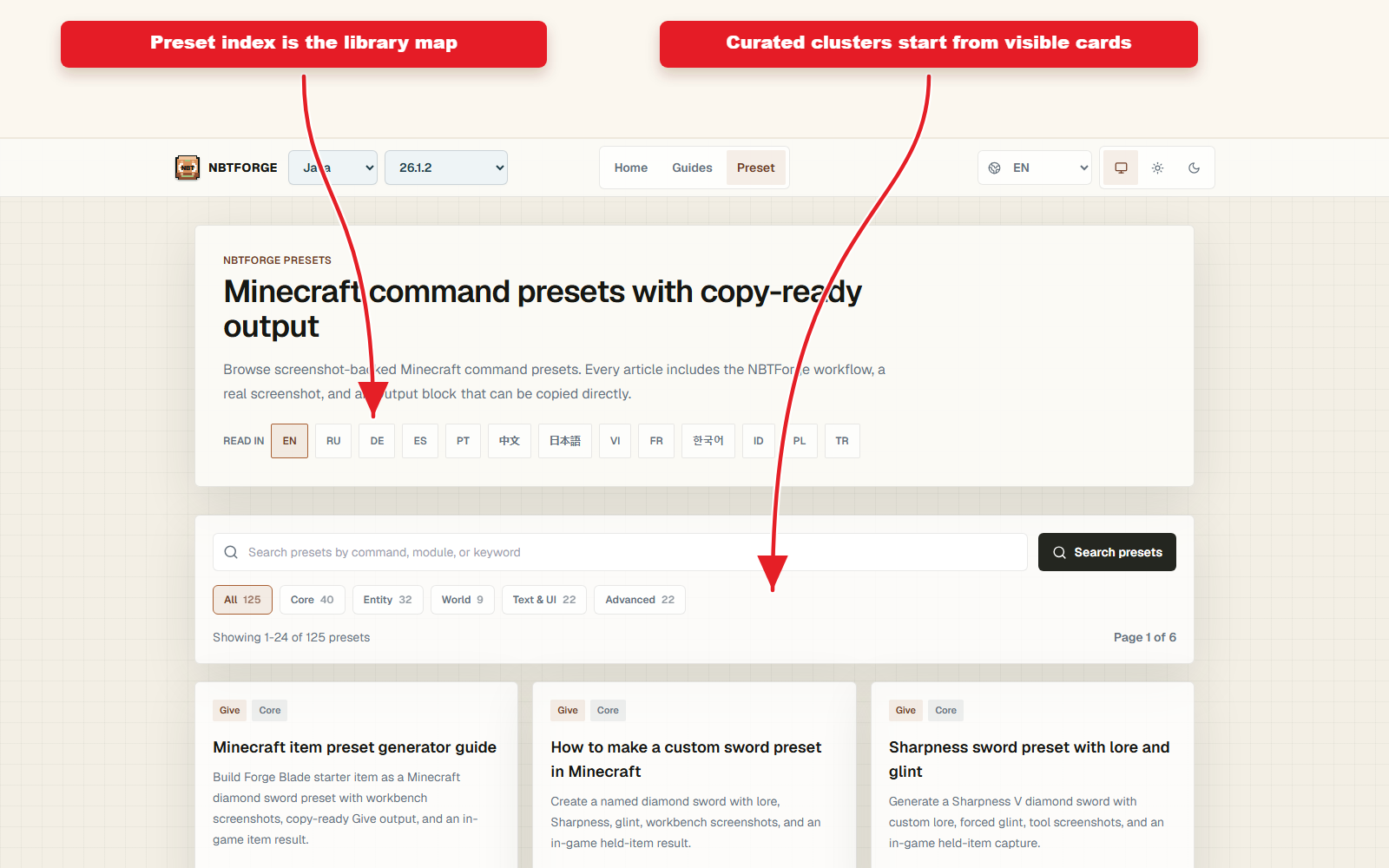The width and height of the screenshot is (1389, 868).
Task: Click Give tag on Sharpness sword card
Action: pyautogui.click(x=905, y=710)
